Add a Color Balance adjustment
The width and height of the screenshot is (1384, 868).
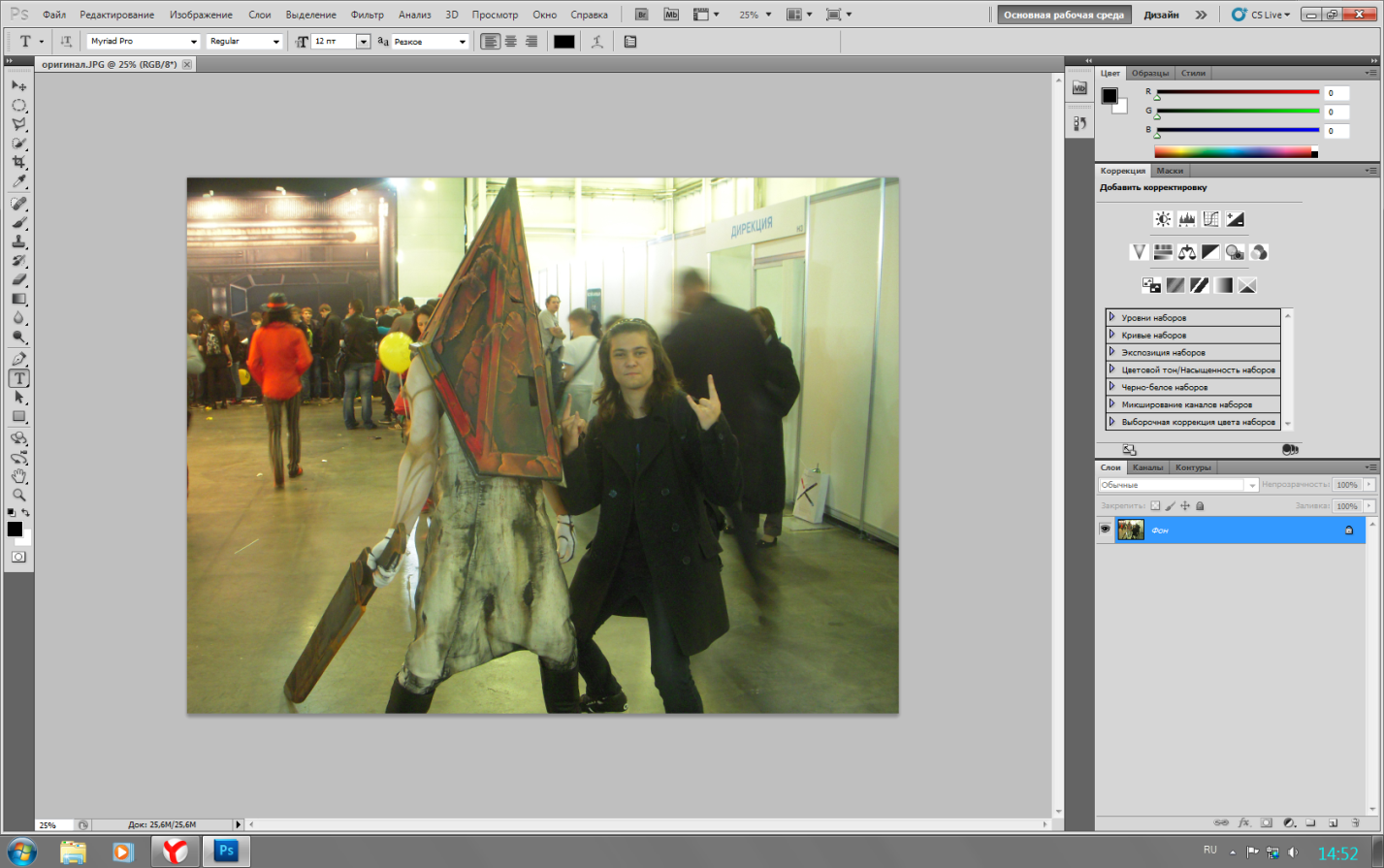click(1187, 252)
